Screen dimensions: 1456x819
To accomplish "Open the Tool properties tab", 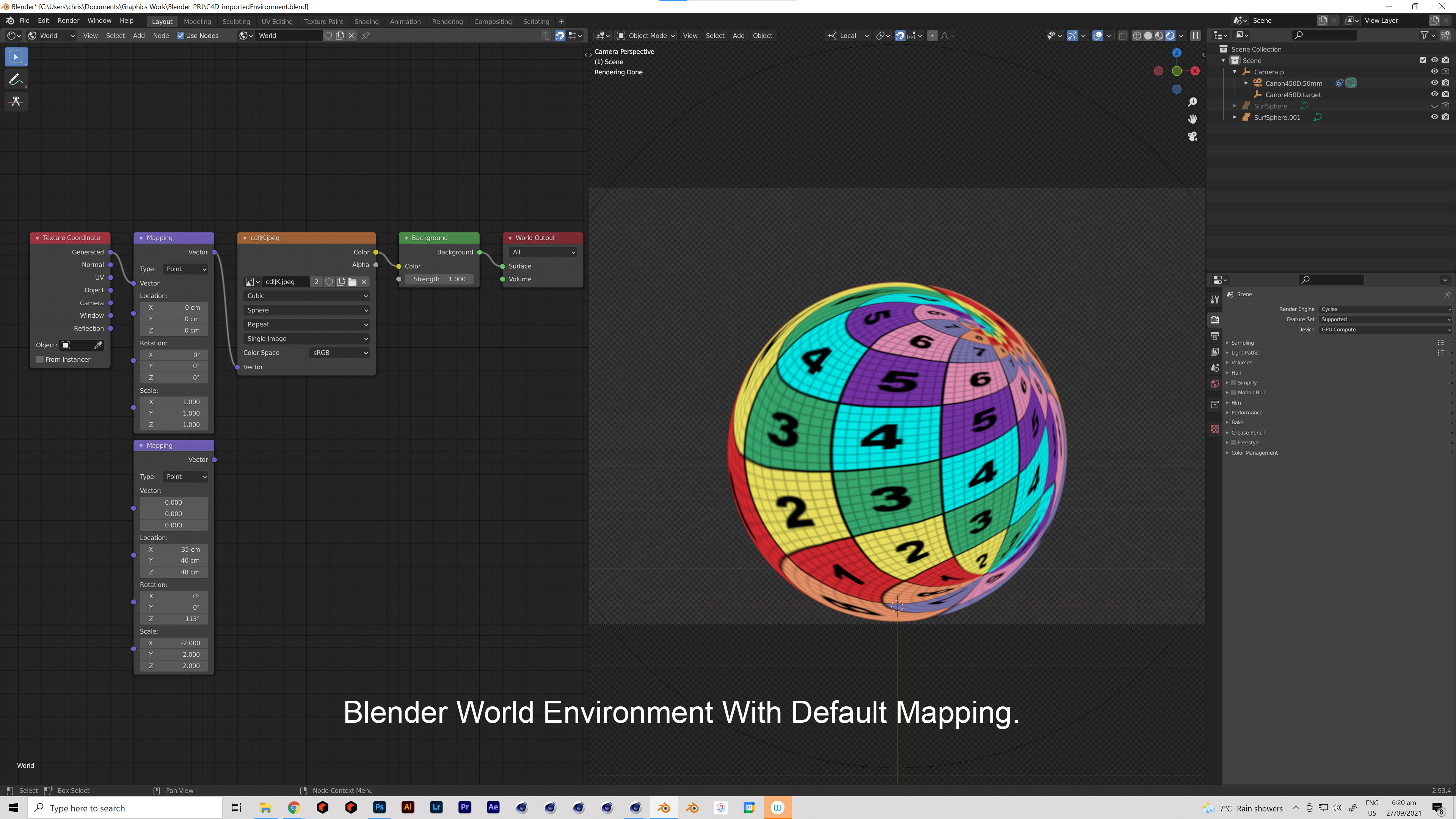I will pyautogui.click(x=1214, y=299).
